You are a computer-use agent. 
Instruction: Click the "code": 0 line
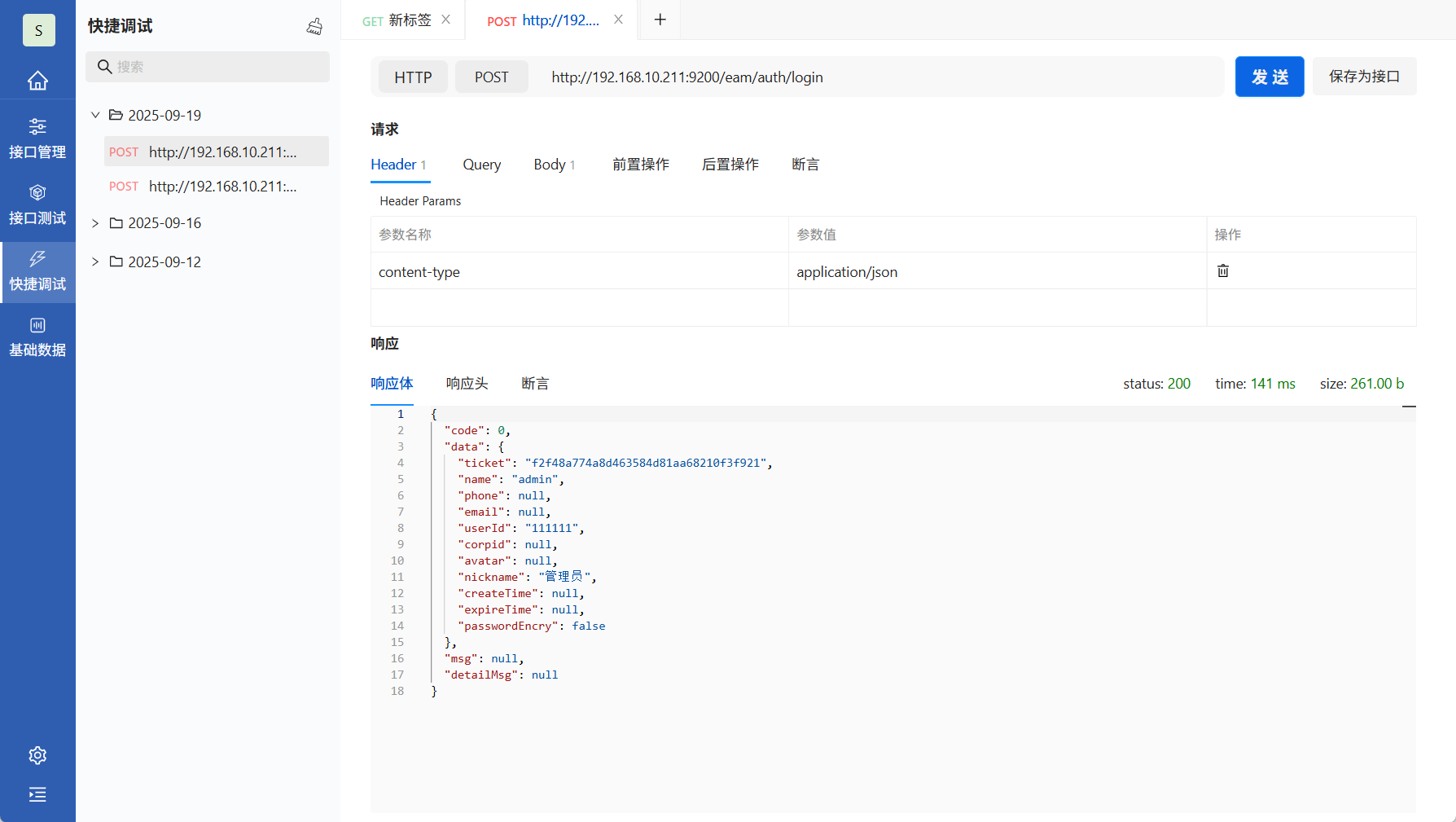(477, 430)
